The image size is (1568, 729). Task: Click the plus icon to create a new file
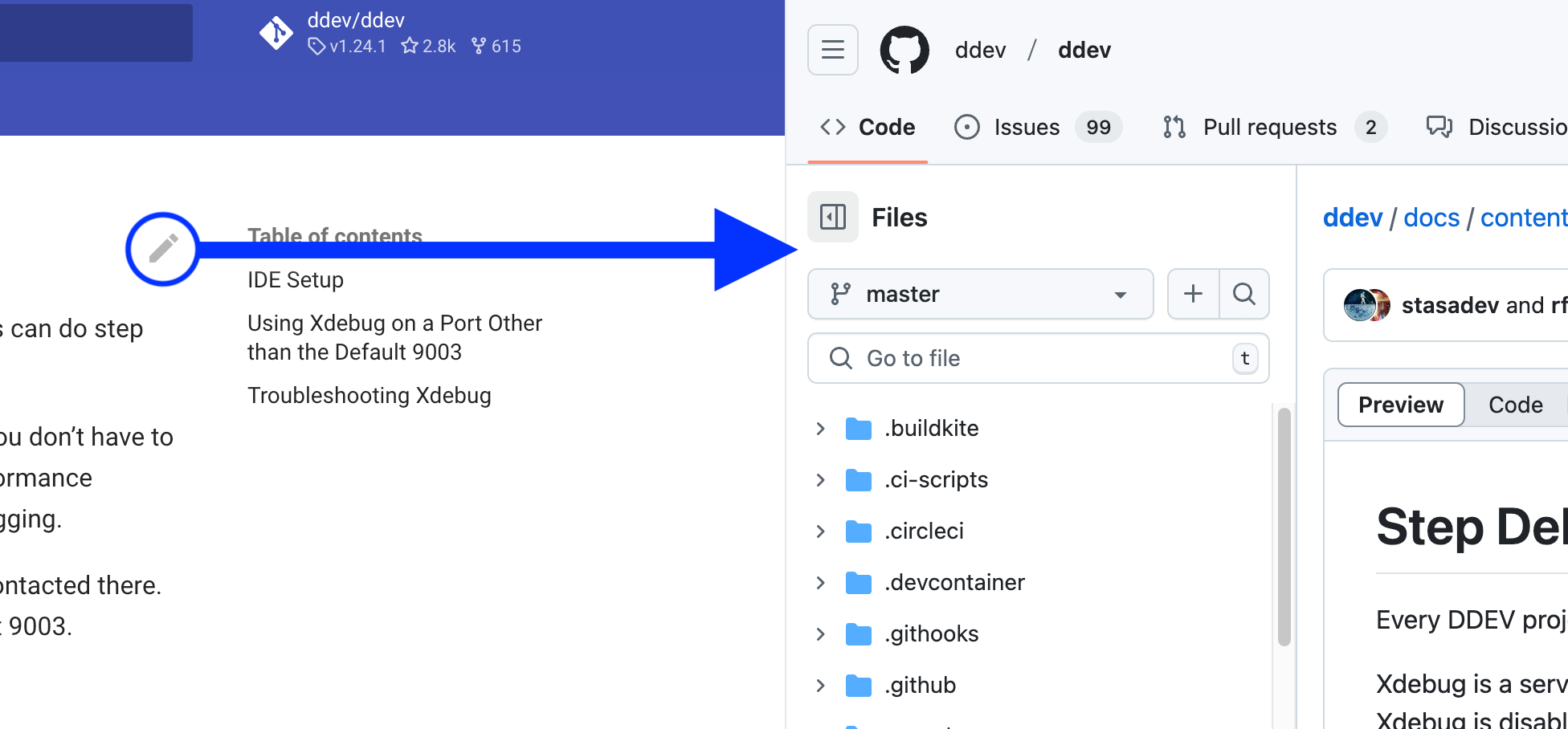click(x=1192, y=294)
